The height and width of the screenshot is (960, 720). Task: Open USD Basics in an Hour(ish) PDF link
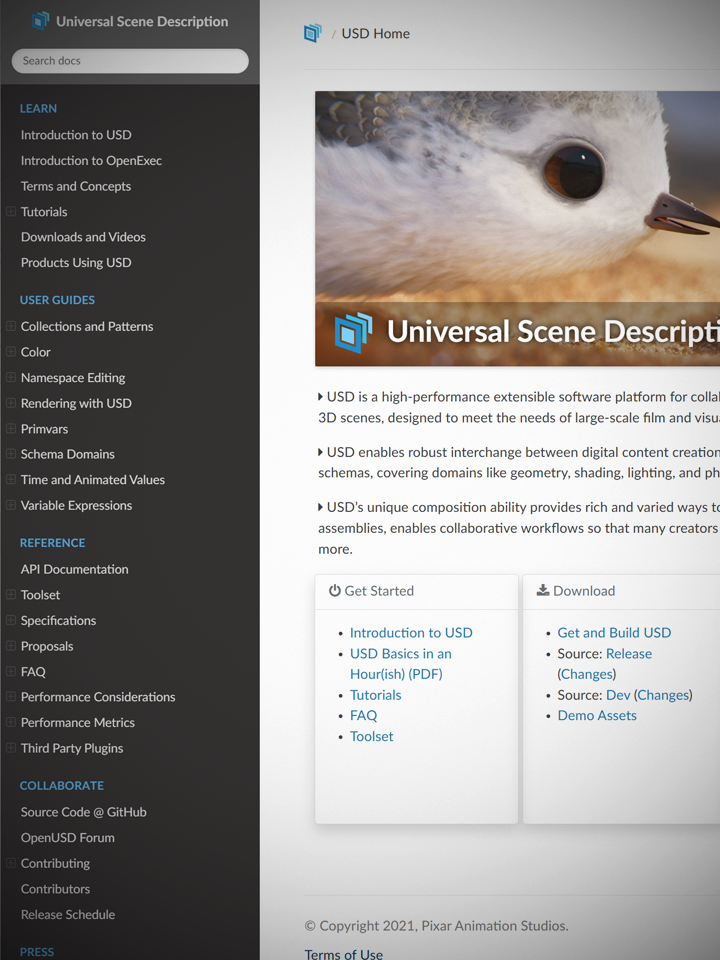click(401, 664)
